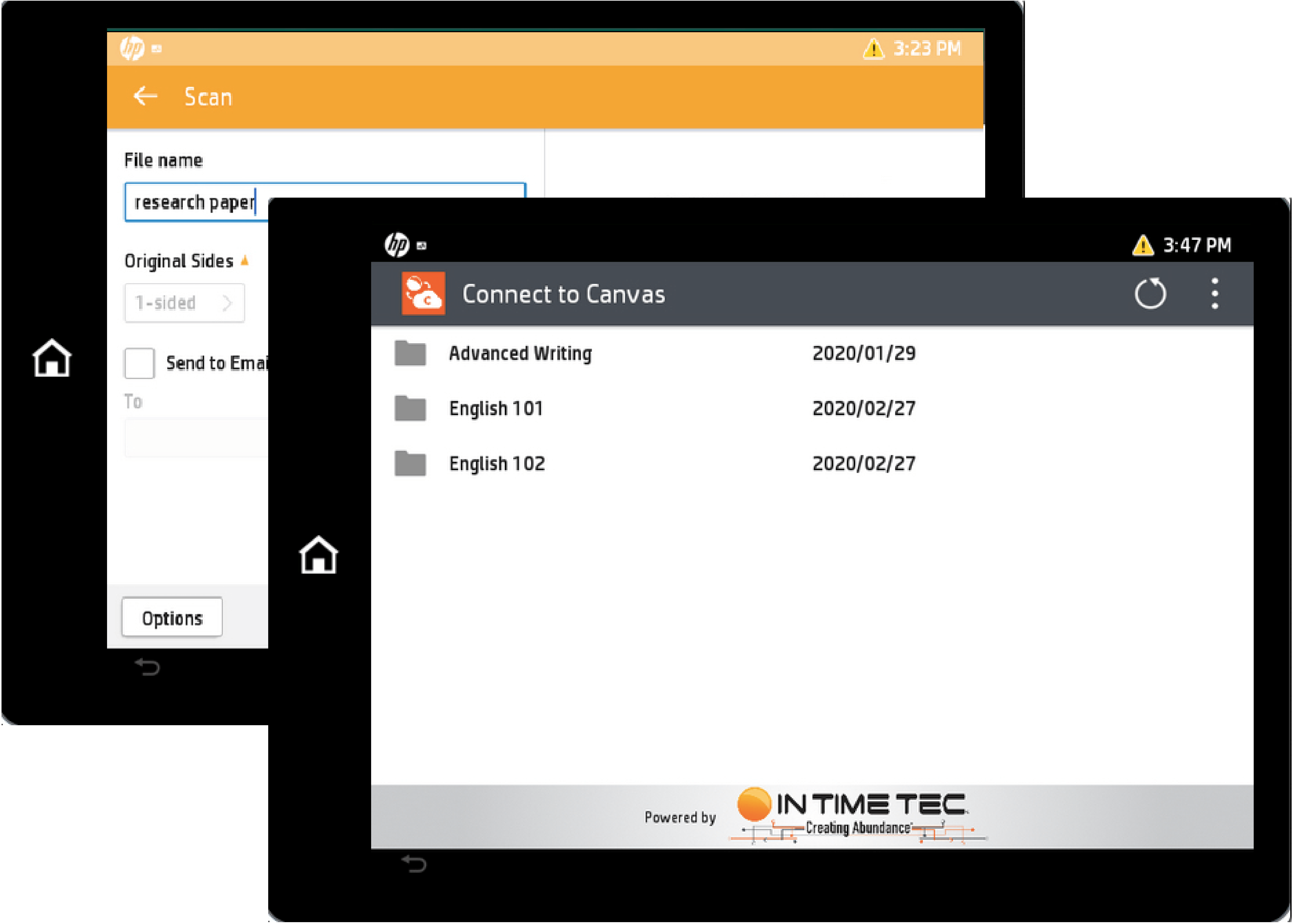Tap the HP logo in the Scan window

(133, 48)
